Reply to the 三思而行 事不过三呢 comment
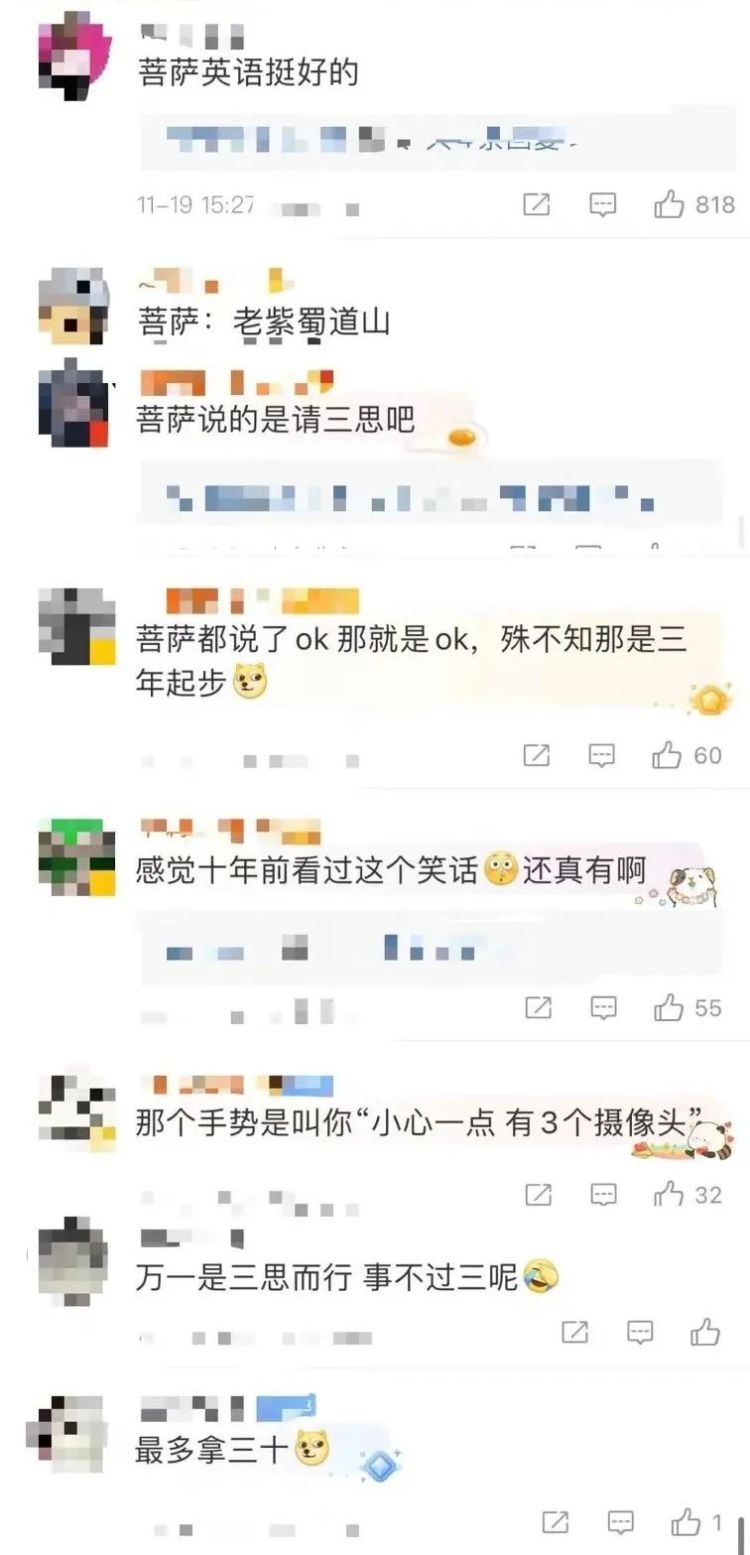 [x=639, y=1332]
